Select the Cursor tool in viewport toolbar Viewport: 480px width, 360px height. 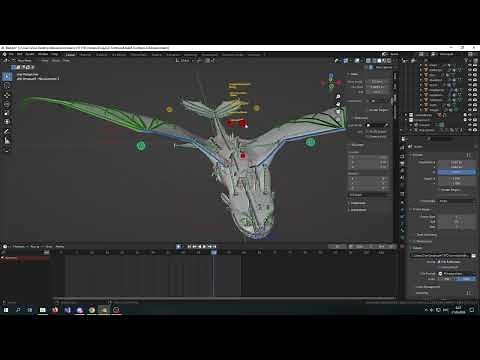[7, 86]
